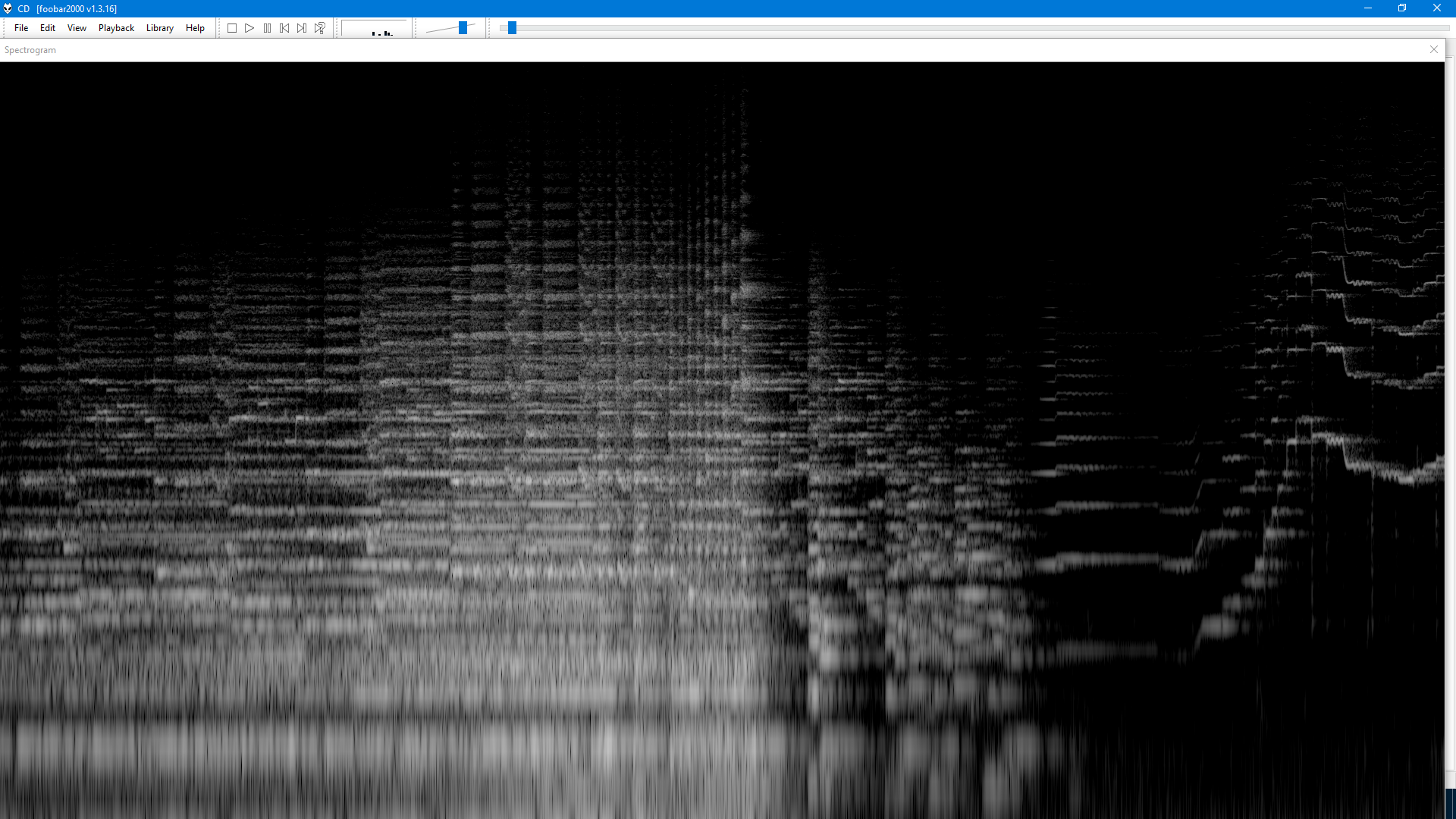The image size is (1456, 819).
Task: Open the Playback menu
Action: pos(116,28)
